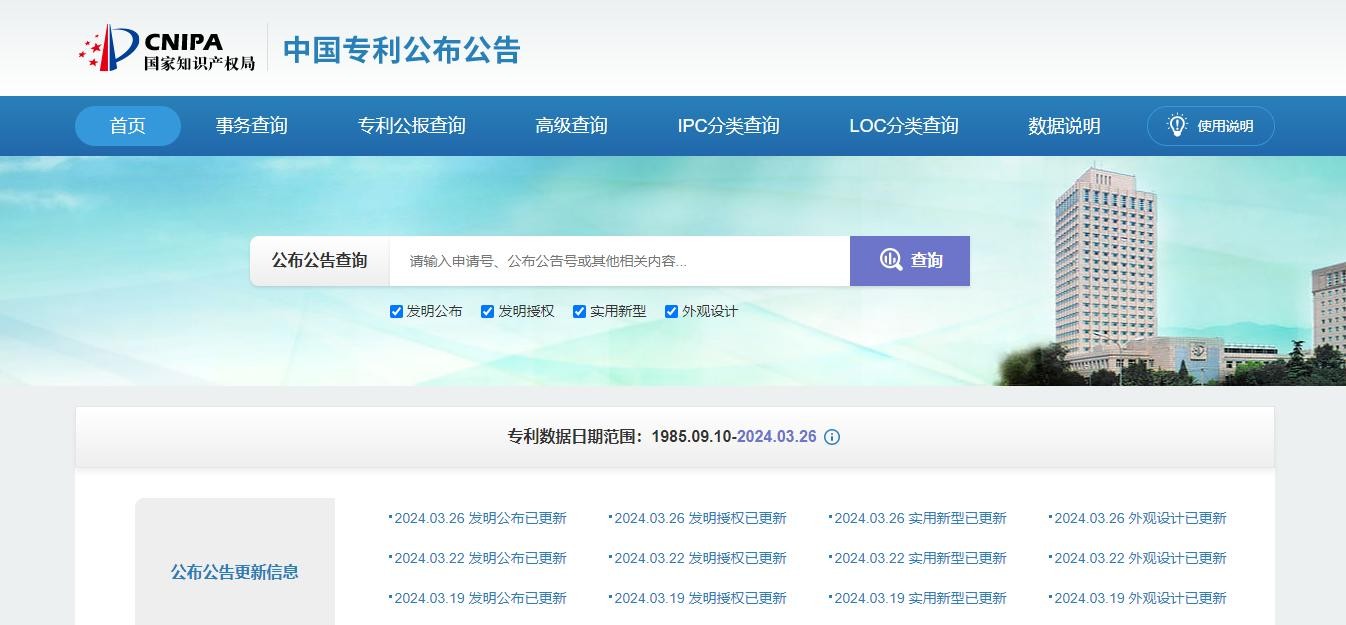The image size is (1346, 625).
Task: Disable the 外观设计 checkbox
Action: (x=671, y=311)
